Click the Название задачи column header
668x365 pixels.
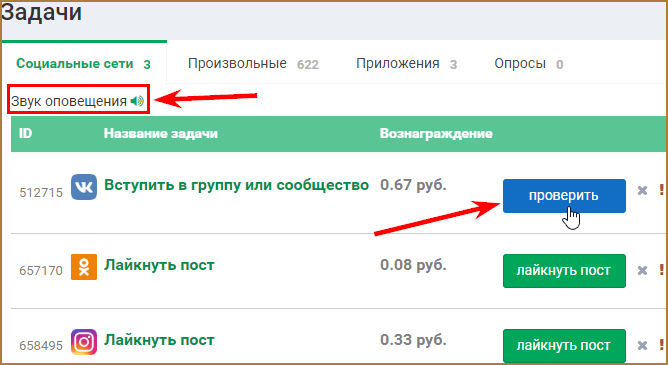(161, 134)
